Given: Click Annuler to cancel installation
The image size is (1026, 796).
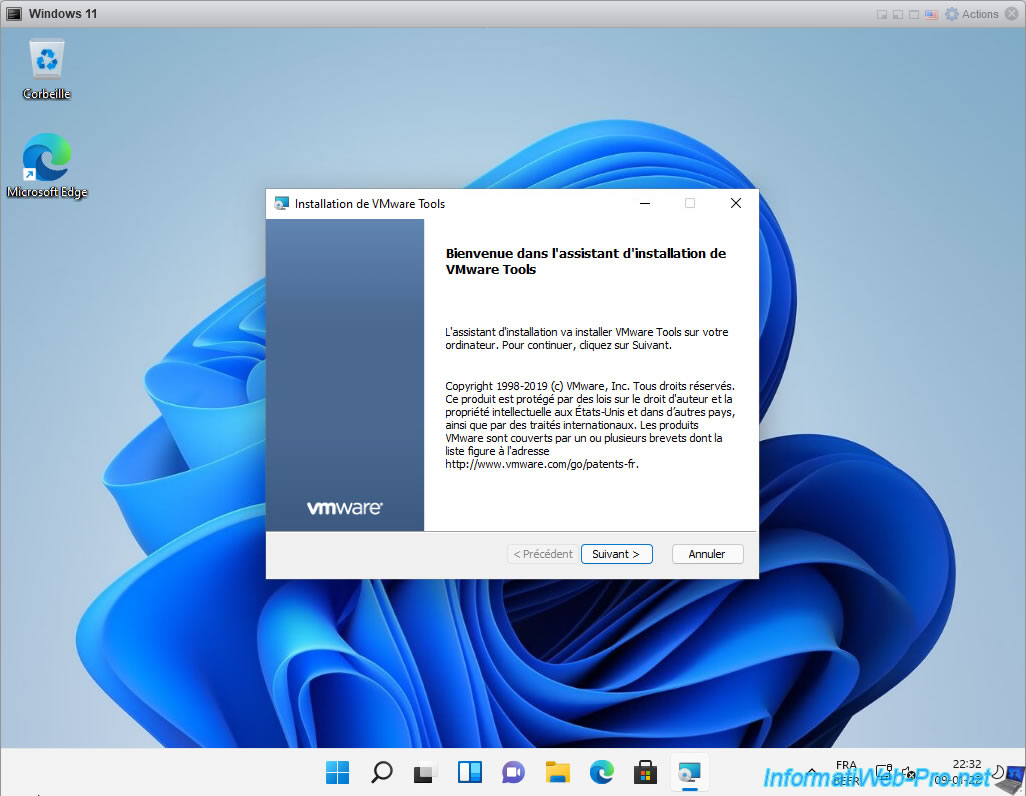Looking at the screenshot, I should (707, 553).
